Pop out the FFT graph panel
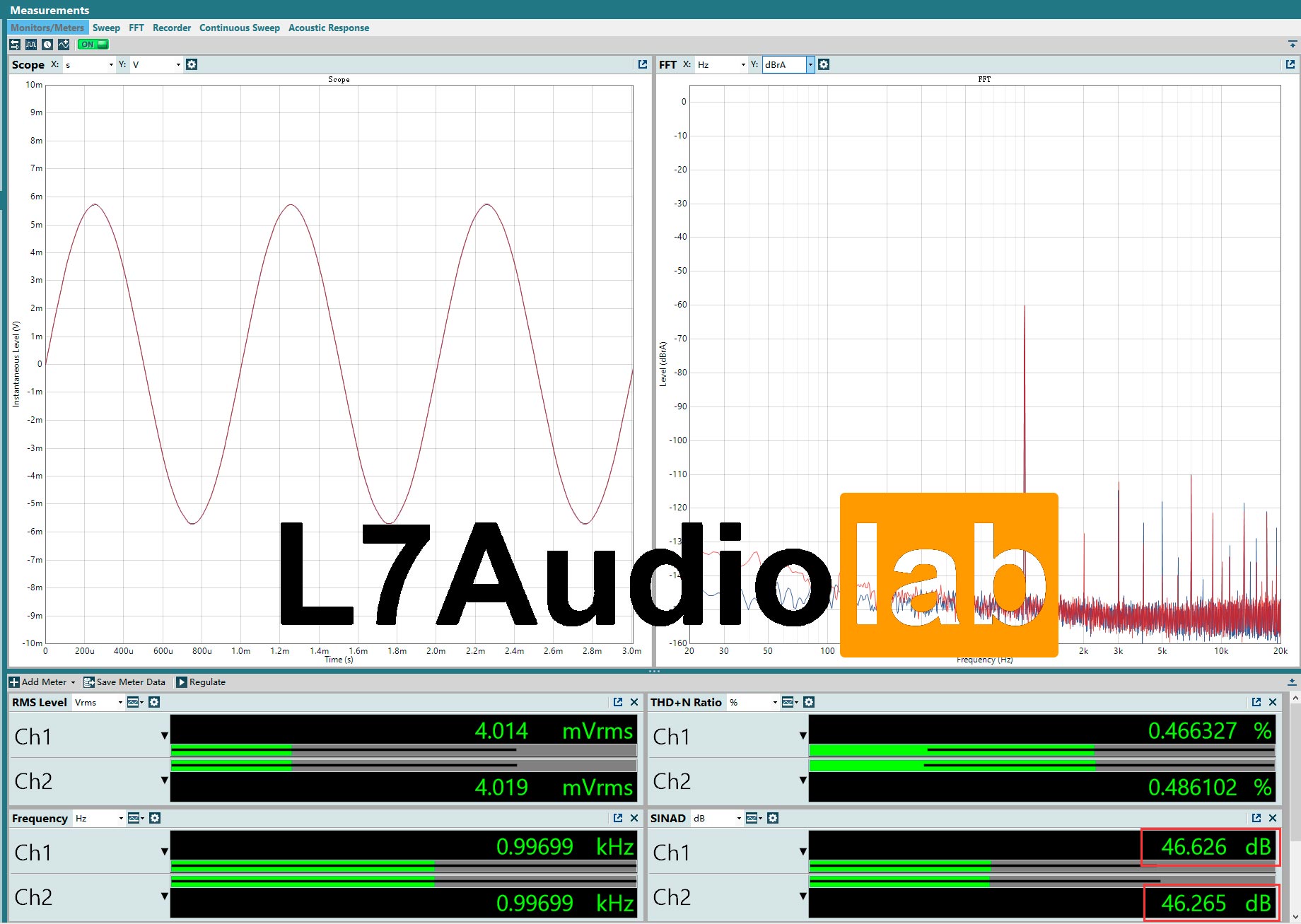The height and width of the screenshot is (924, 1301). (x=1290, y=64)
